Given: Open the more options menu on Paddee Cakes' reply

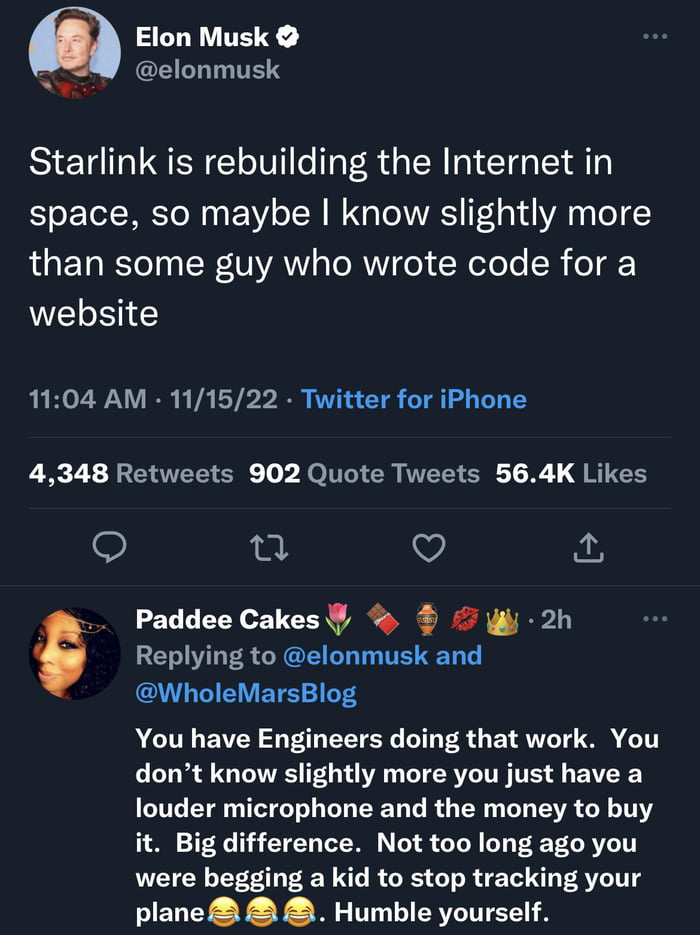Looking at the screenshot, I should (x=656, y=619).
